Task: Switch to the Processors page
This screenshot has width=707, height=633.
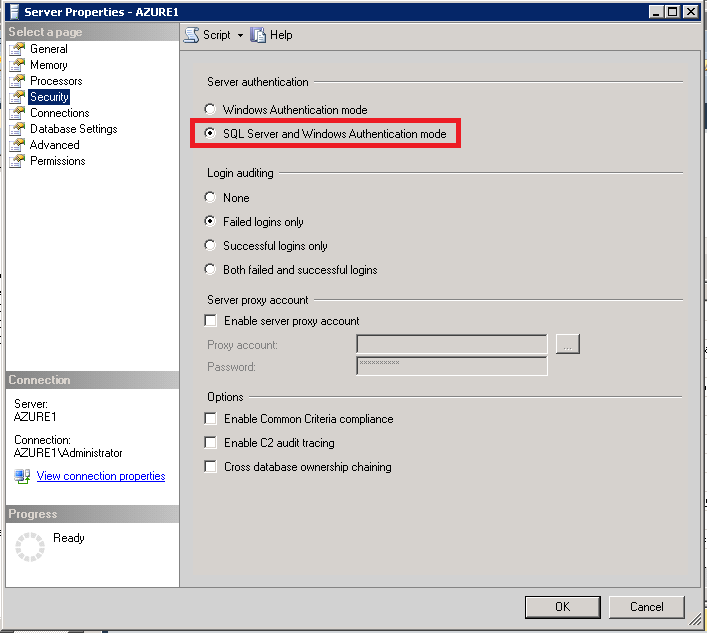Action: click(x=56, y=81)
